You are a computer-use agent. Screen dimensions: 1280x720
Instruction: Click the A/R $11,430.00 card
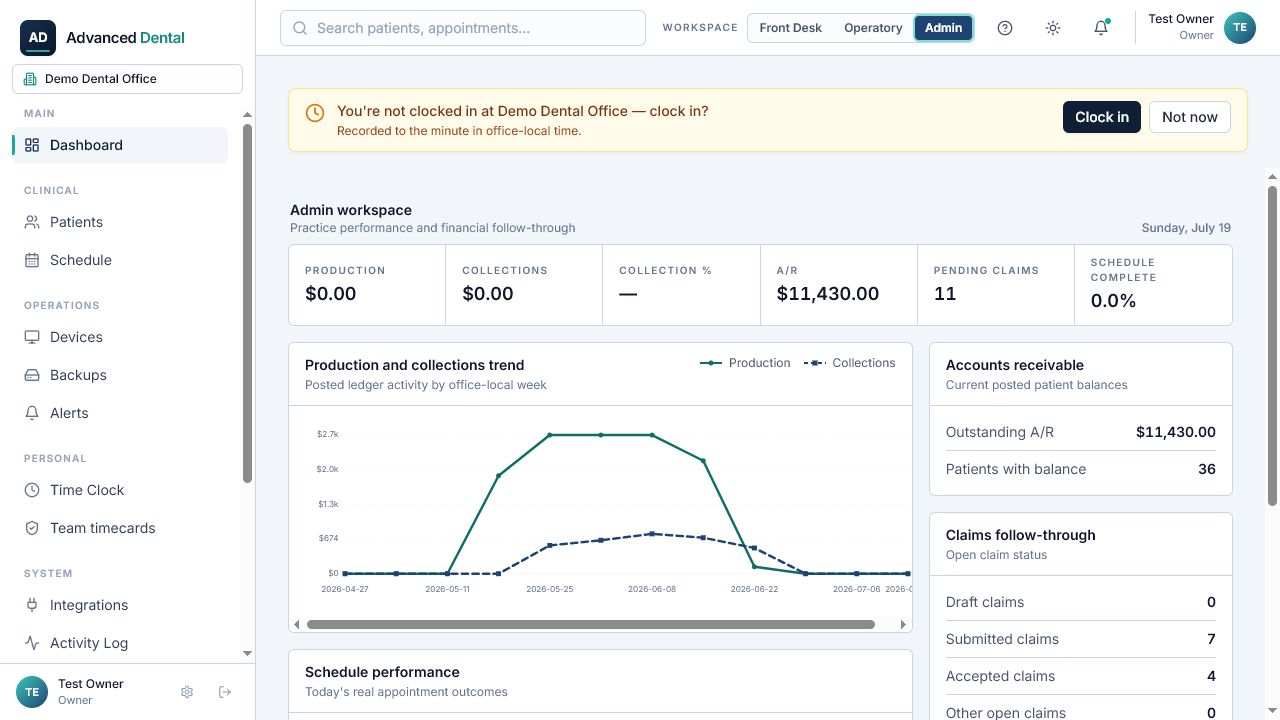[839, 285]
